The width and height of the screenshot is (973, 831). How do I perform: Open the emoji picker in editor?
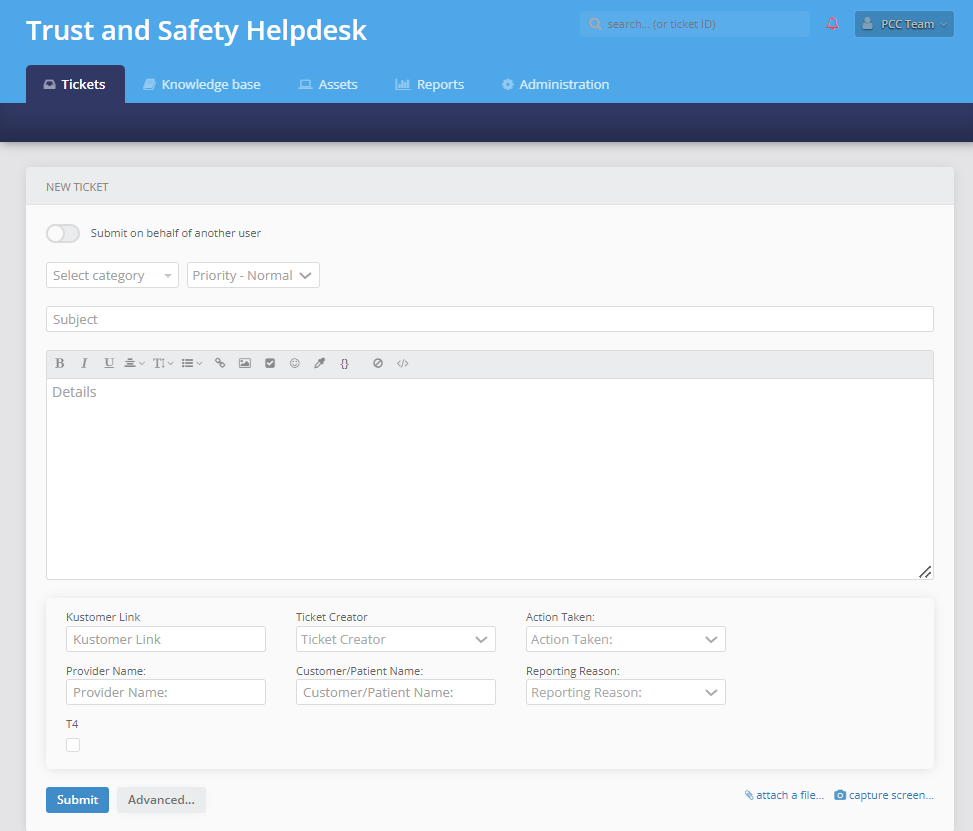(295, 364)
